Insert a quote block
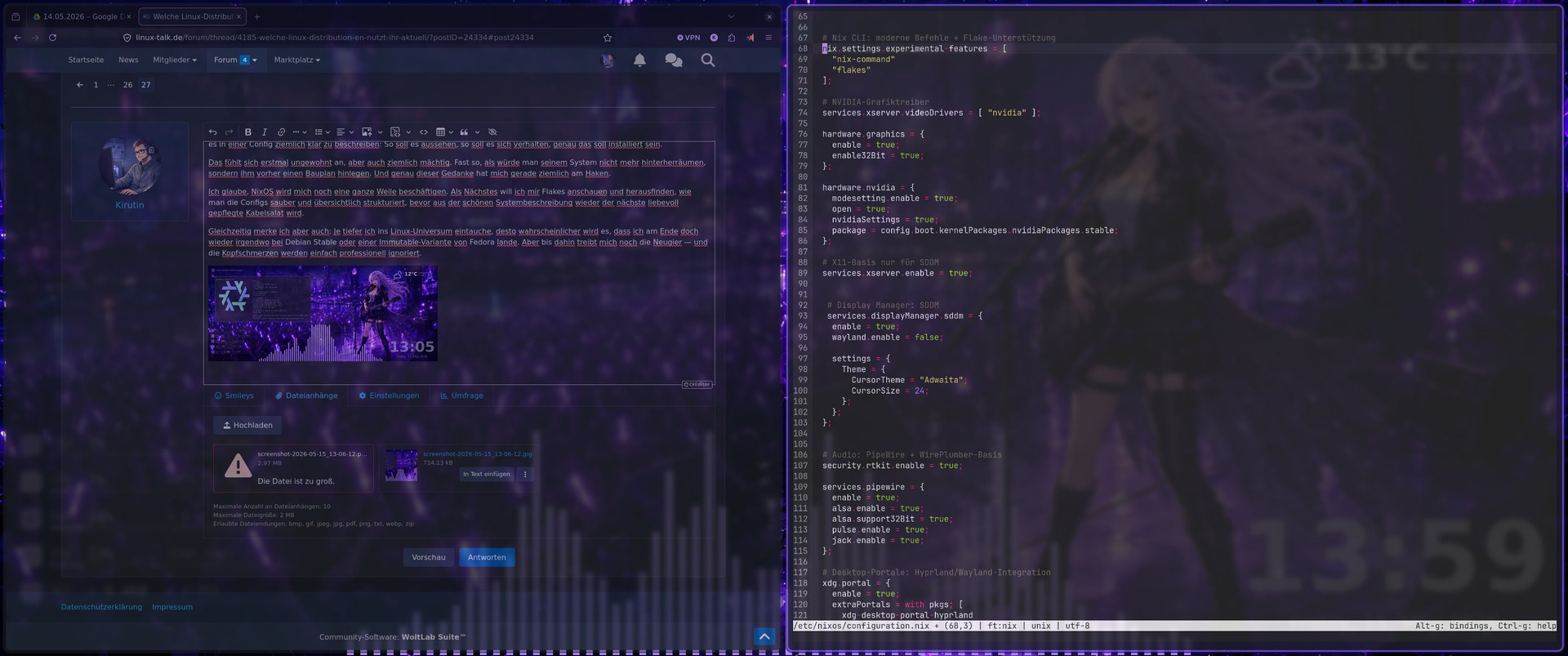Screen dimensions: 1568x656 464,132
